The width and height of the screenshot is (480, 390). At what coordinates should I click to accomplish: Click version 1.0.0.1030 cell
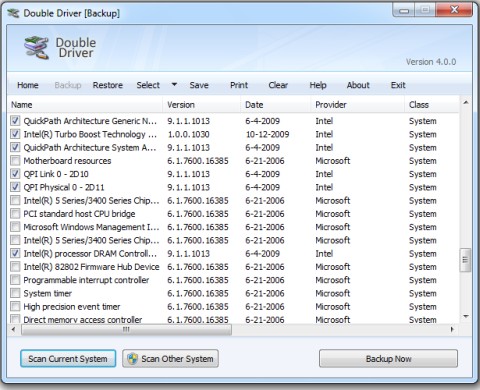188,134
